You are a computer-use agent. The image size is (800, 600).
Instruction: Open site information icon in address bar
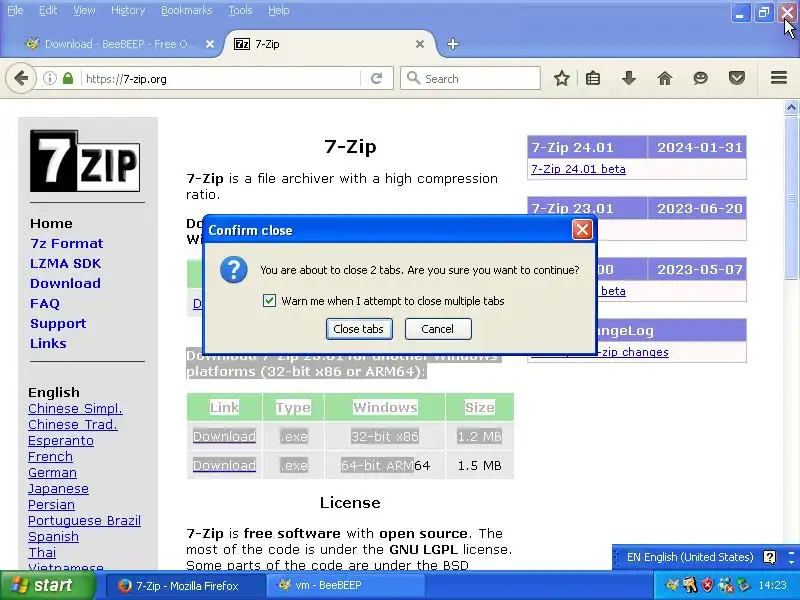coord(49,79)
